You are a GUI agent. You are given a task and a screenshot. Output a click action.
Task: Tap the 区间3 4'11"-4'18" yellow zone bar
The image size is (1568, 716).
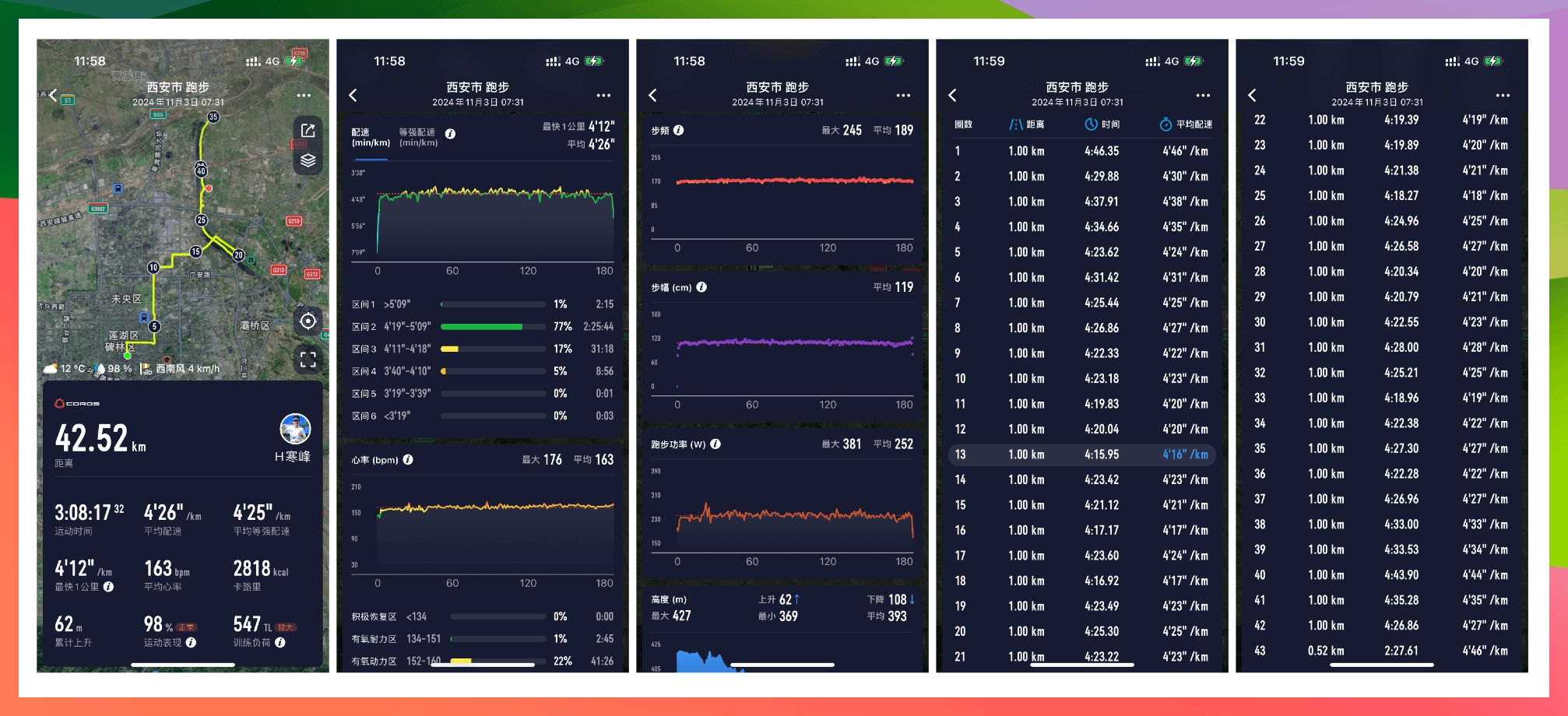tap(493, 349)
